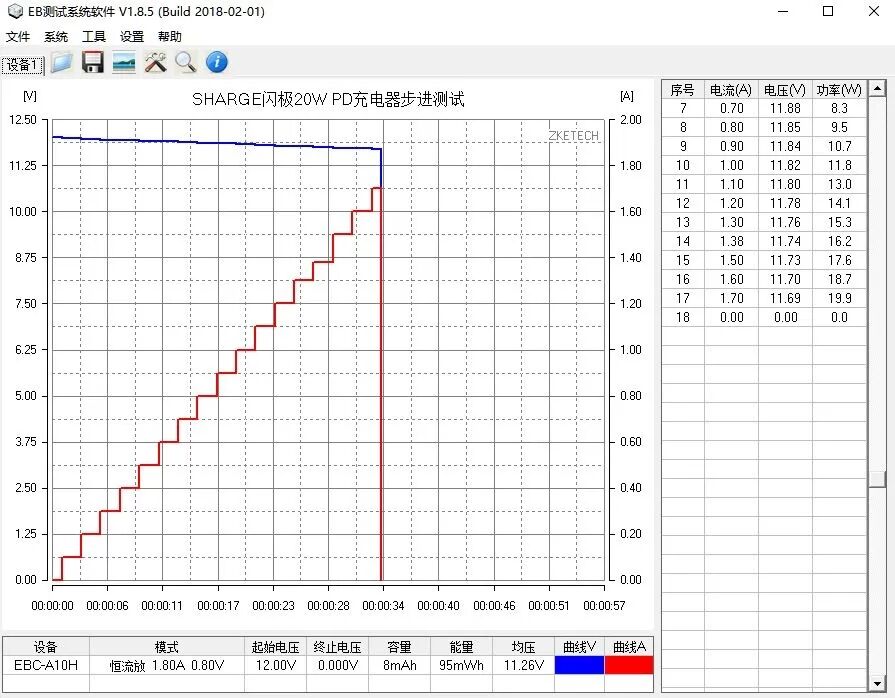Click the save floppy disk icon
895x698 pixels.
(92, 62)
